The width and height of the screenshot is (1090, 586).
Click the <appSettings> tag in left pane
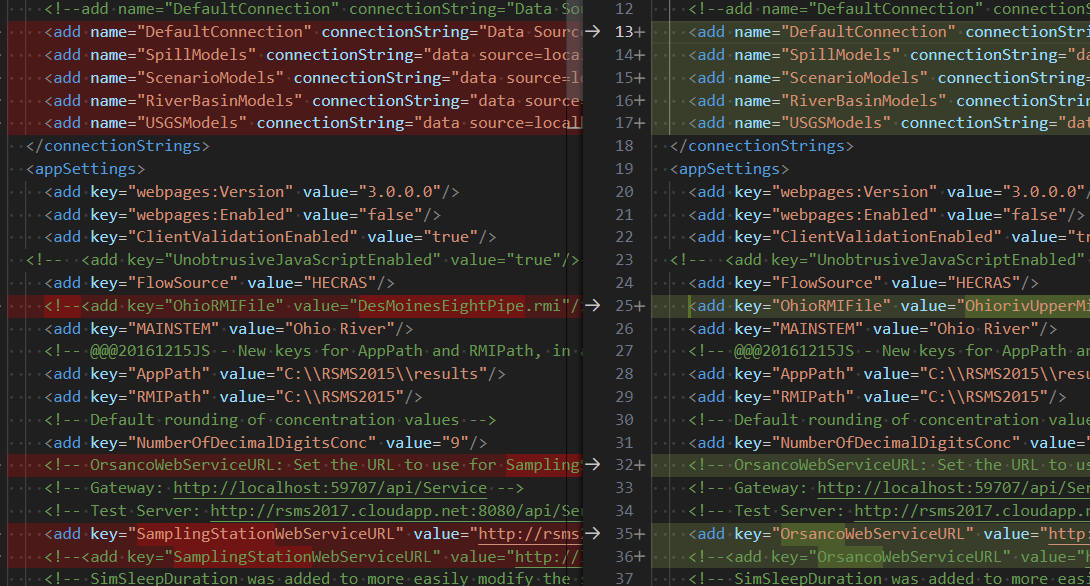click(x=86, y=169)
